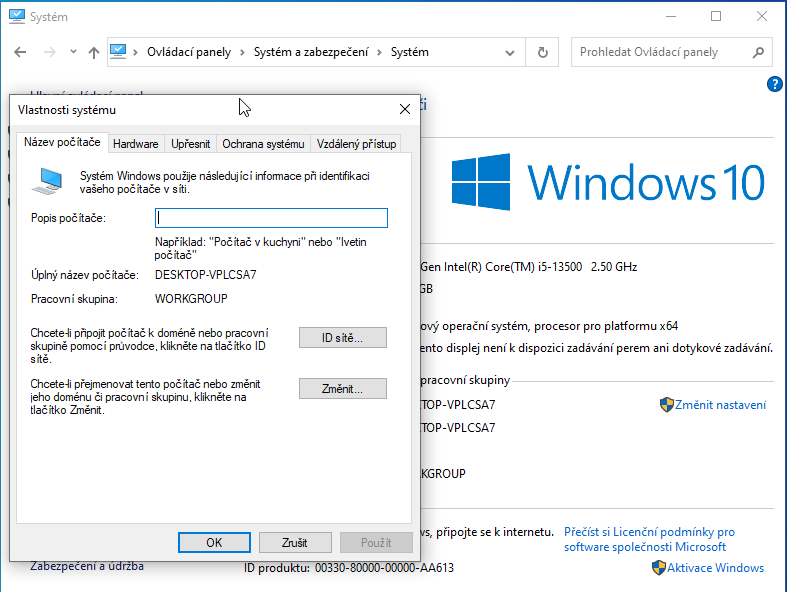Focus the Popis počítače text field
The width and height of the screenshot is (787, 592).
271,218
